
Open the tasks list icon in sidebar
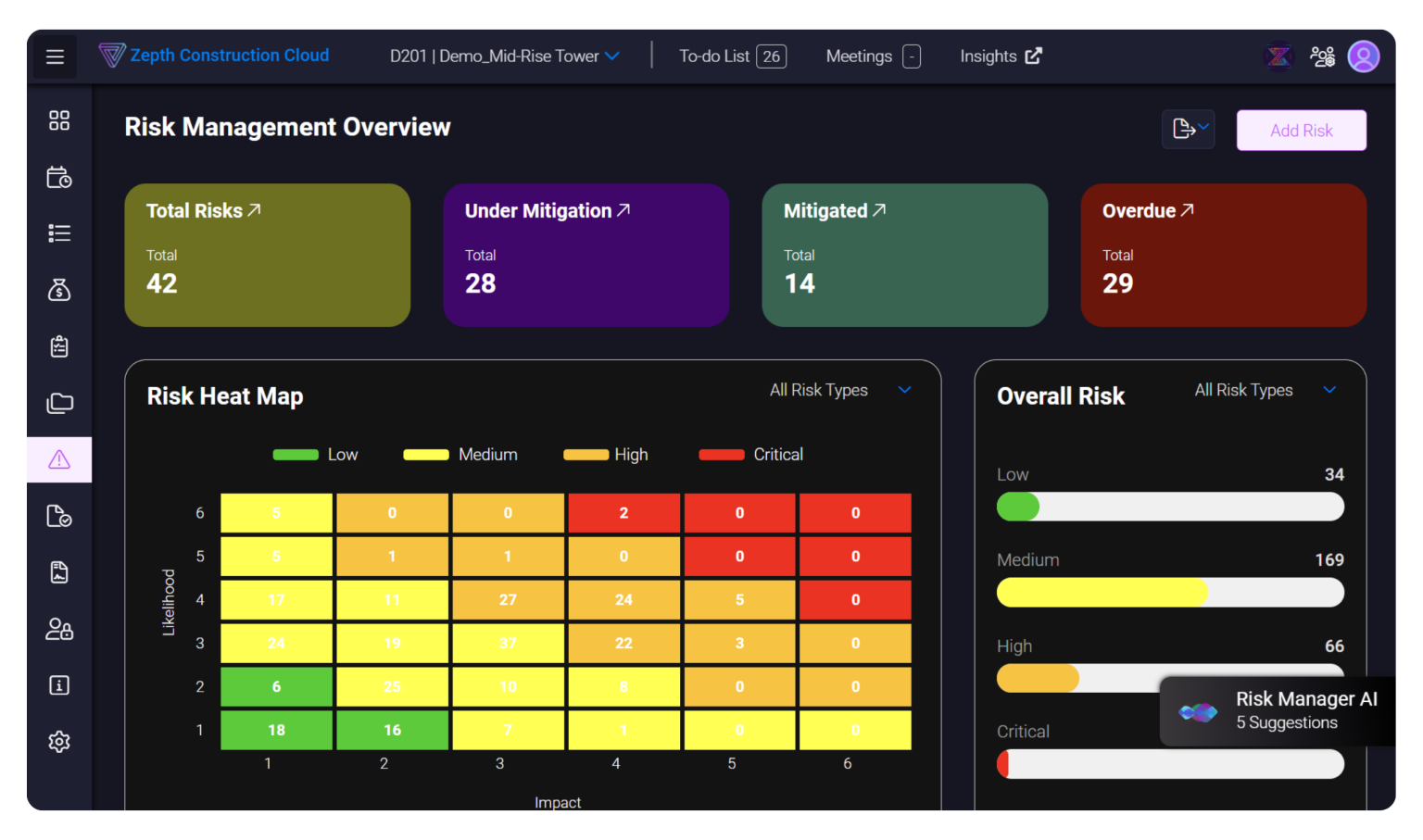pyautogui.click(x=59, y=232)
